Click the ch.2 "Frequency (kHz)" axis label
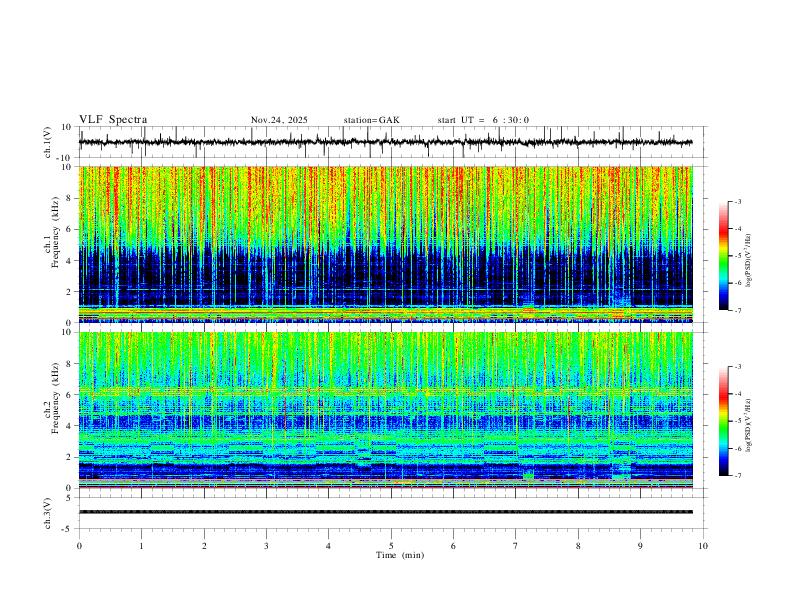Image resolution: width=792 pixels, height=612 pixels. click(55, 398)
